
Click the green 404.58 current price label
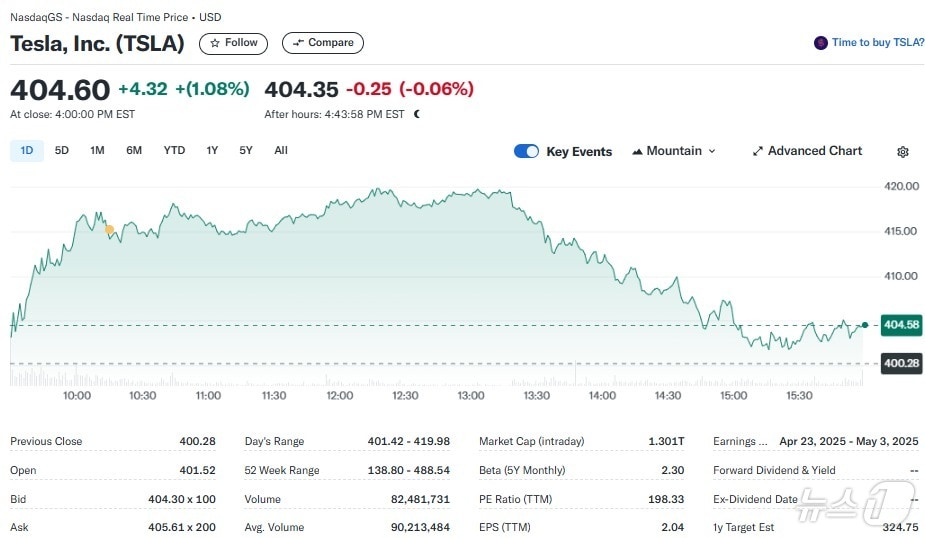coord(901,325)
